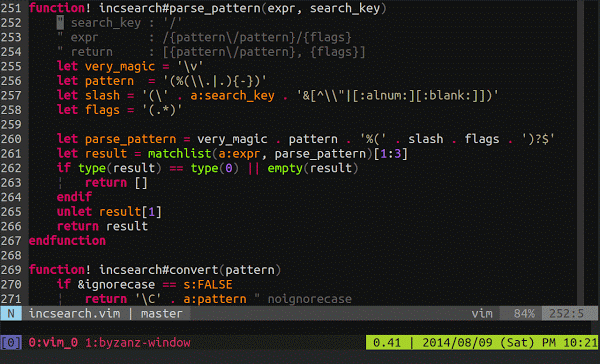The width and height of the screenshot is (600, 364).
Task: Click line number 260 in the gutter
Action: [x=11, y=139]
